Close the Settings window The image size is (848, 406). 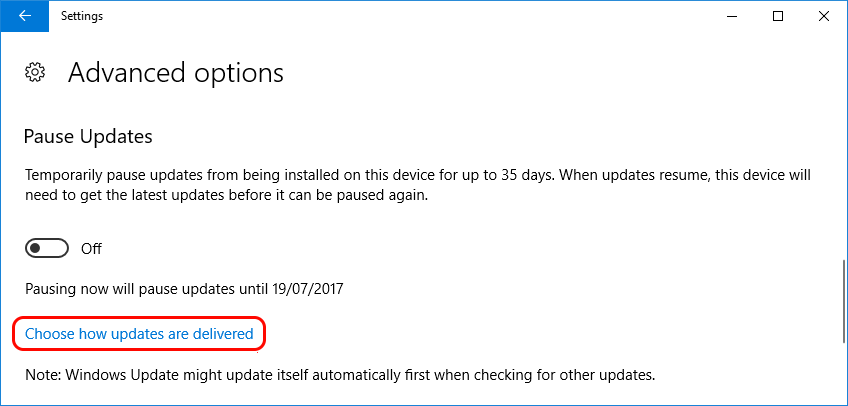824,16
